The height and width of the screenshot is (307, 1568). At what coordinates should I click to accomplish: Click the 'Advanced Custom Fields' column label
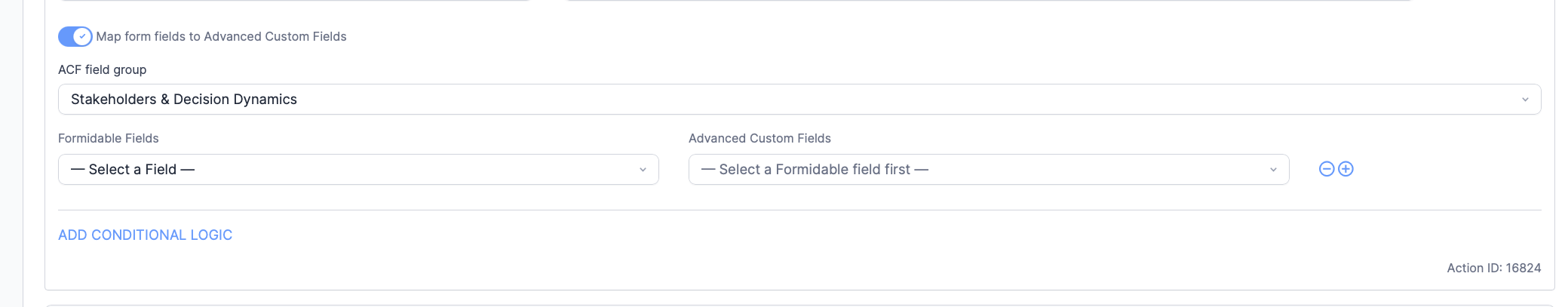click(759, 138)
